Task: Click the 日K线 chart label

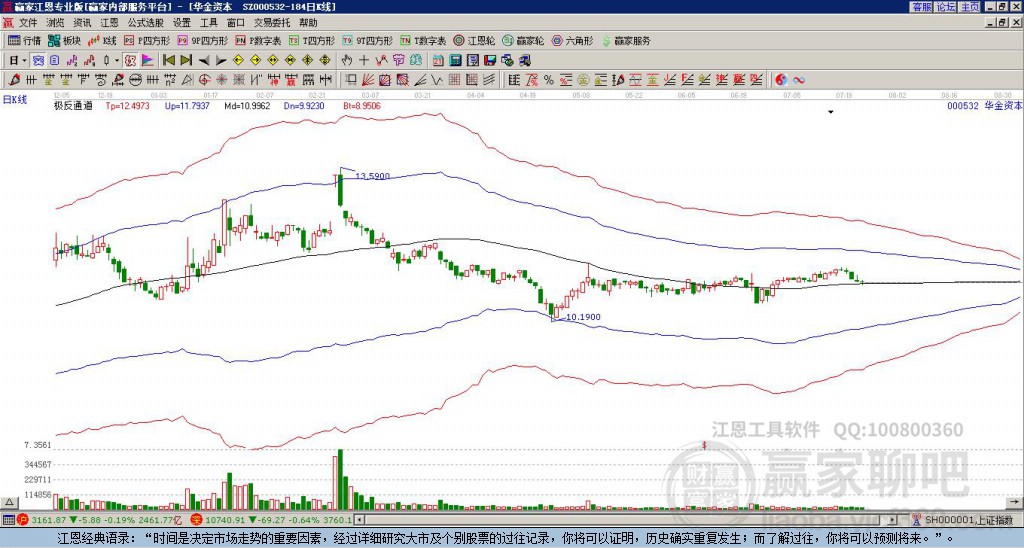Action: pos(15,99)
